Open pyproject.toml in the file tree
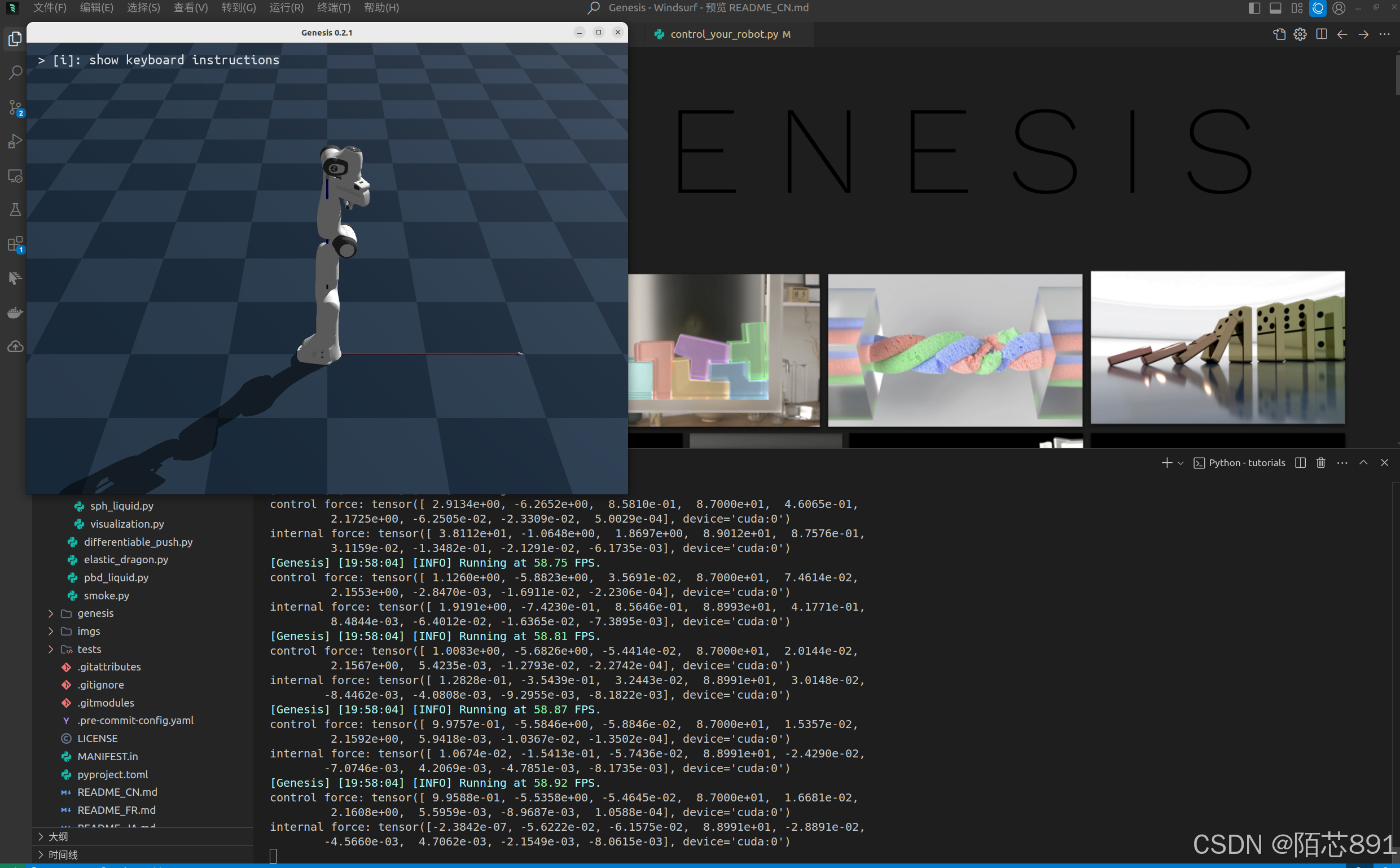1400x868 pixels. [x=112, y=774]
